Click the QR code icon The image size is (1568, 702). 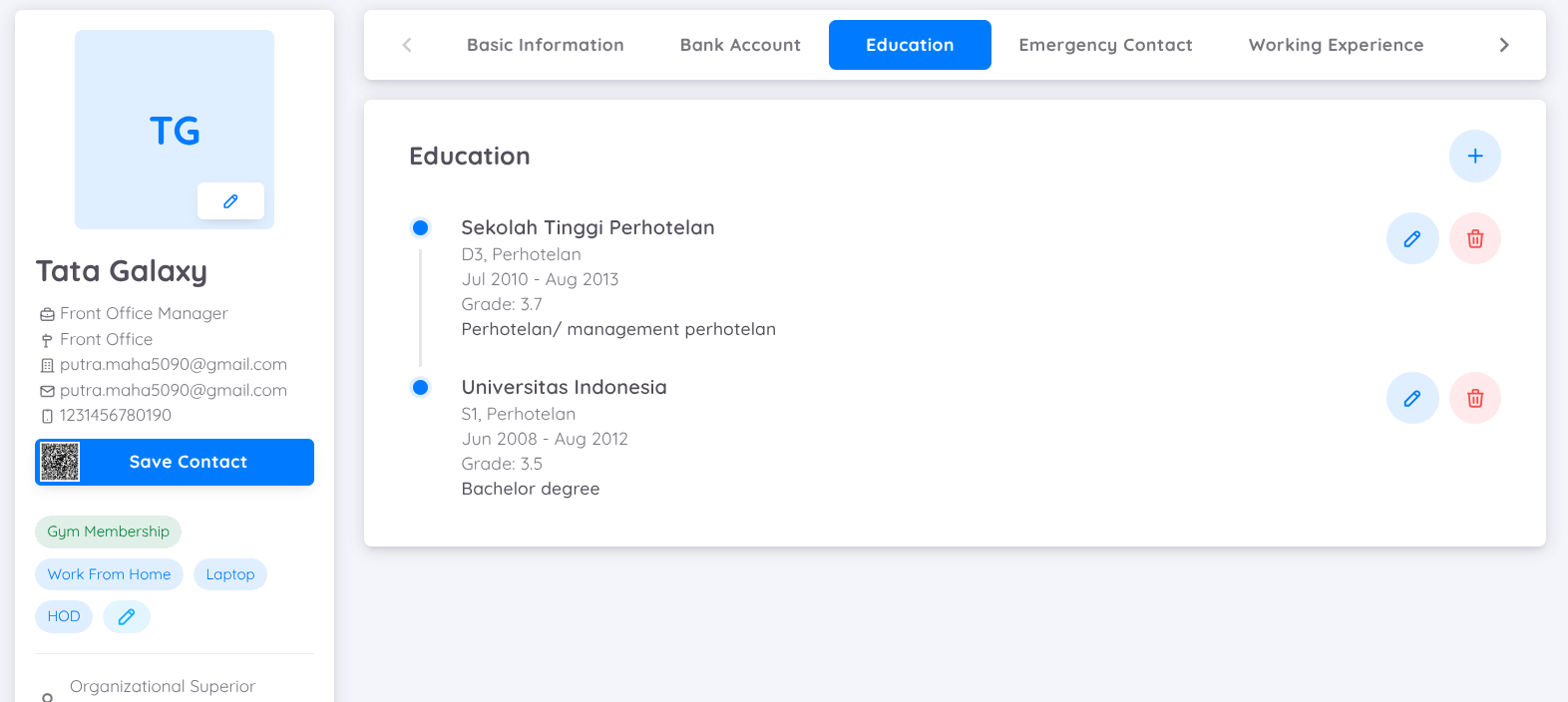click(60, 462)
